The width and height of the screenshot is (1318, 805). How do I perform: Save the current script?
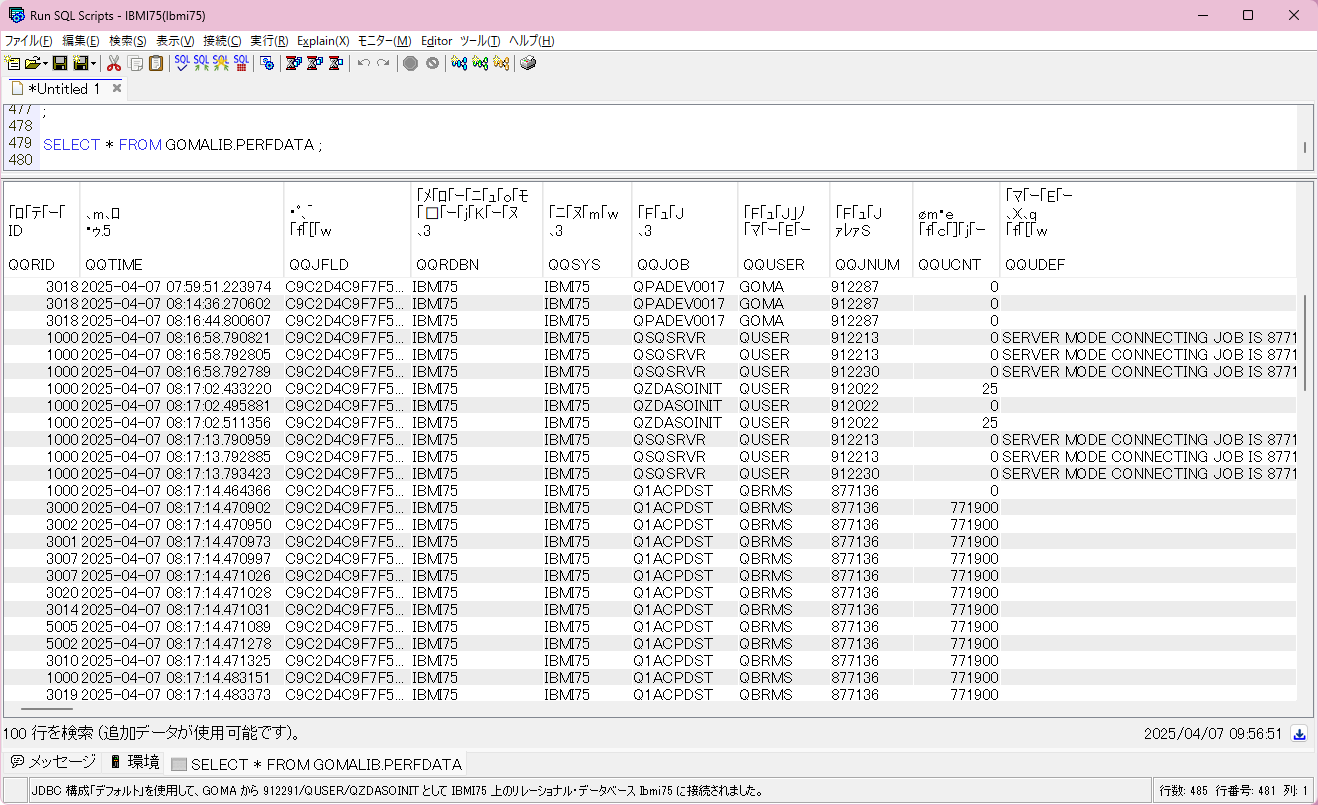tap(60, 63)
